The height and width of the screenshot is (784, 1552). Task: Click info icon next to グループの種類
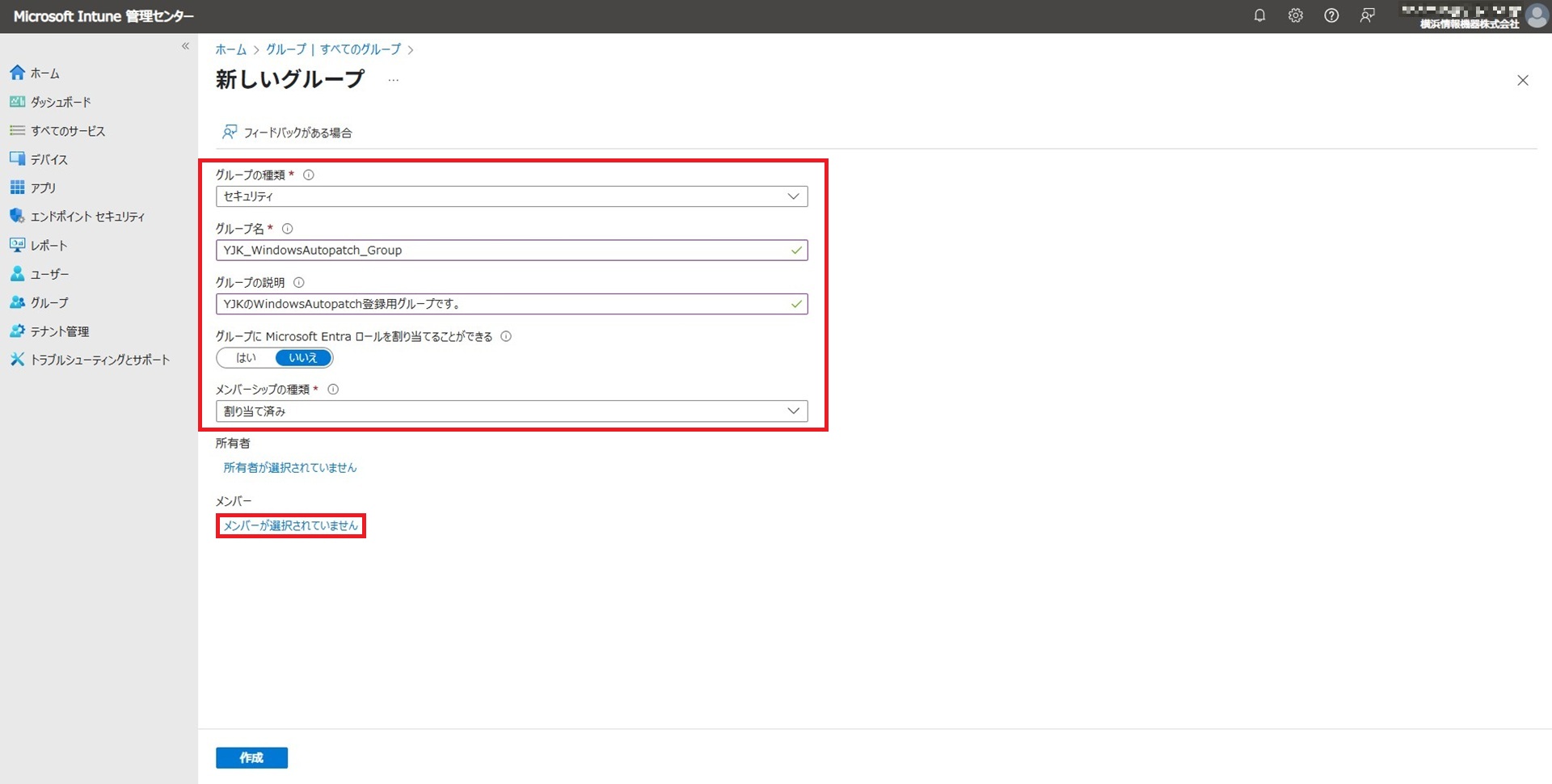point(308,175)
